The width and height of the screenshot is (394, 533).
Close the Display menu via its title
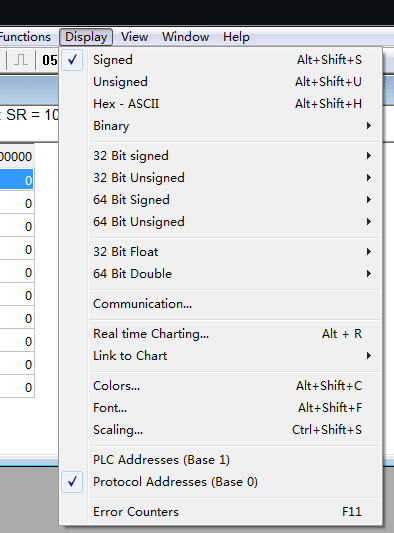click(x=86, y=37)
